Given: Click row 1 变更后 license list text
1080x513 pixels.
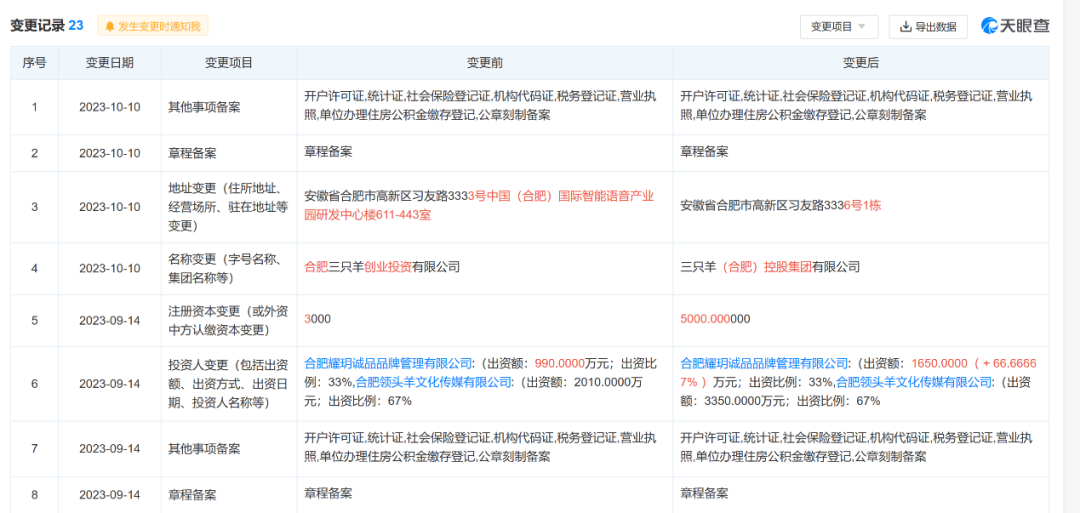Looking at the screenshot, I should coord(856,105).
